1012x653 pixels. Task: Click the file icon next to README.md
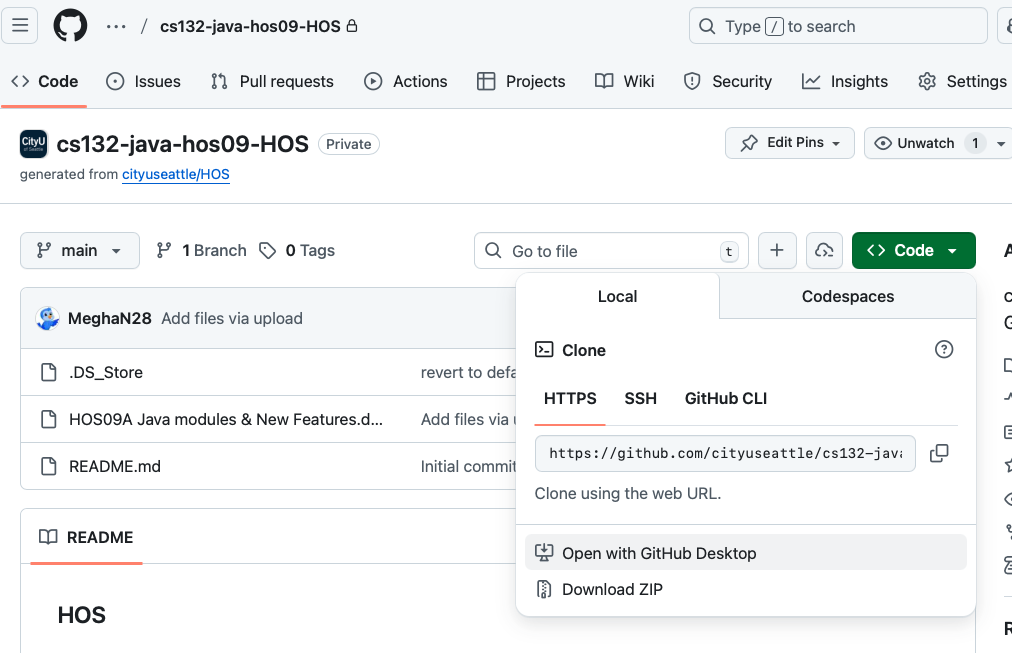click(x=48, y=466)
